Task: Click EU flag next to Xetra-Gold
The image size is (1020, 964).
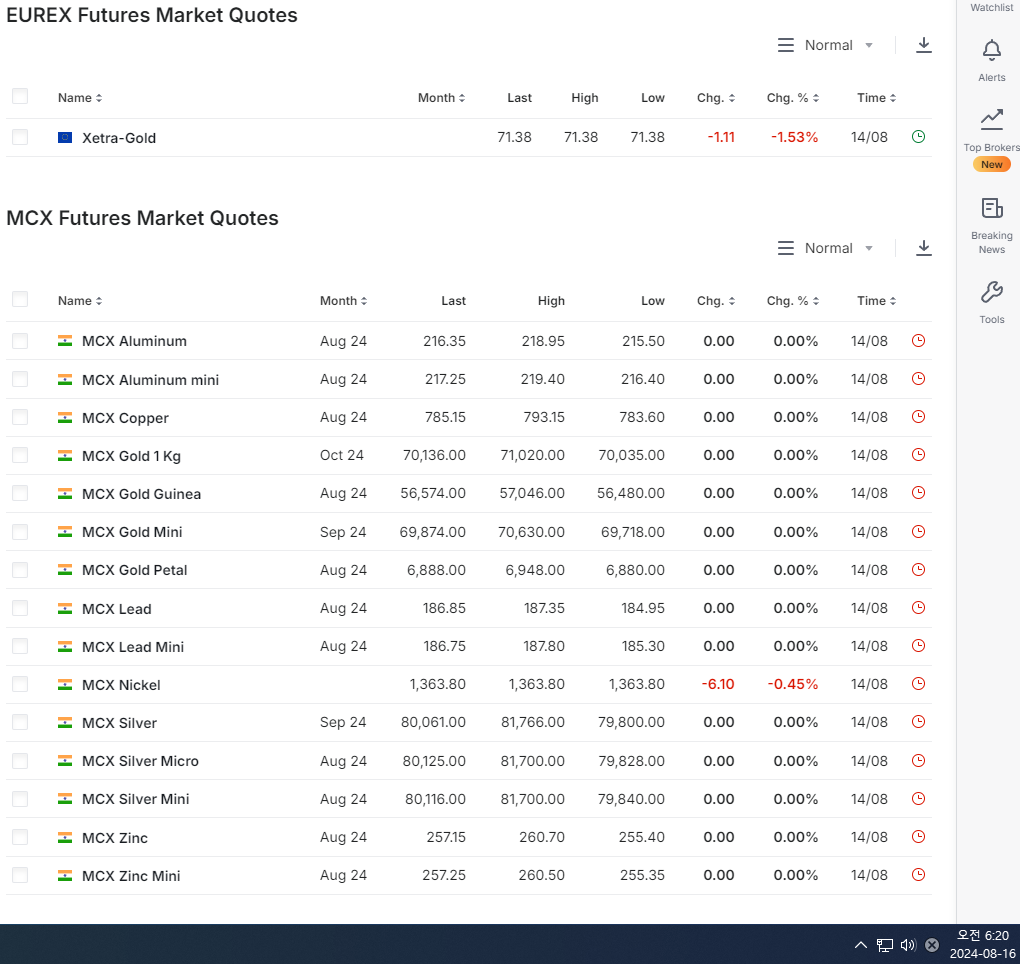Action: coord(64,137)
